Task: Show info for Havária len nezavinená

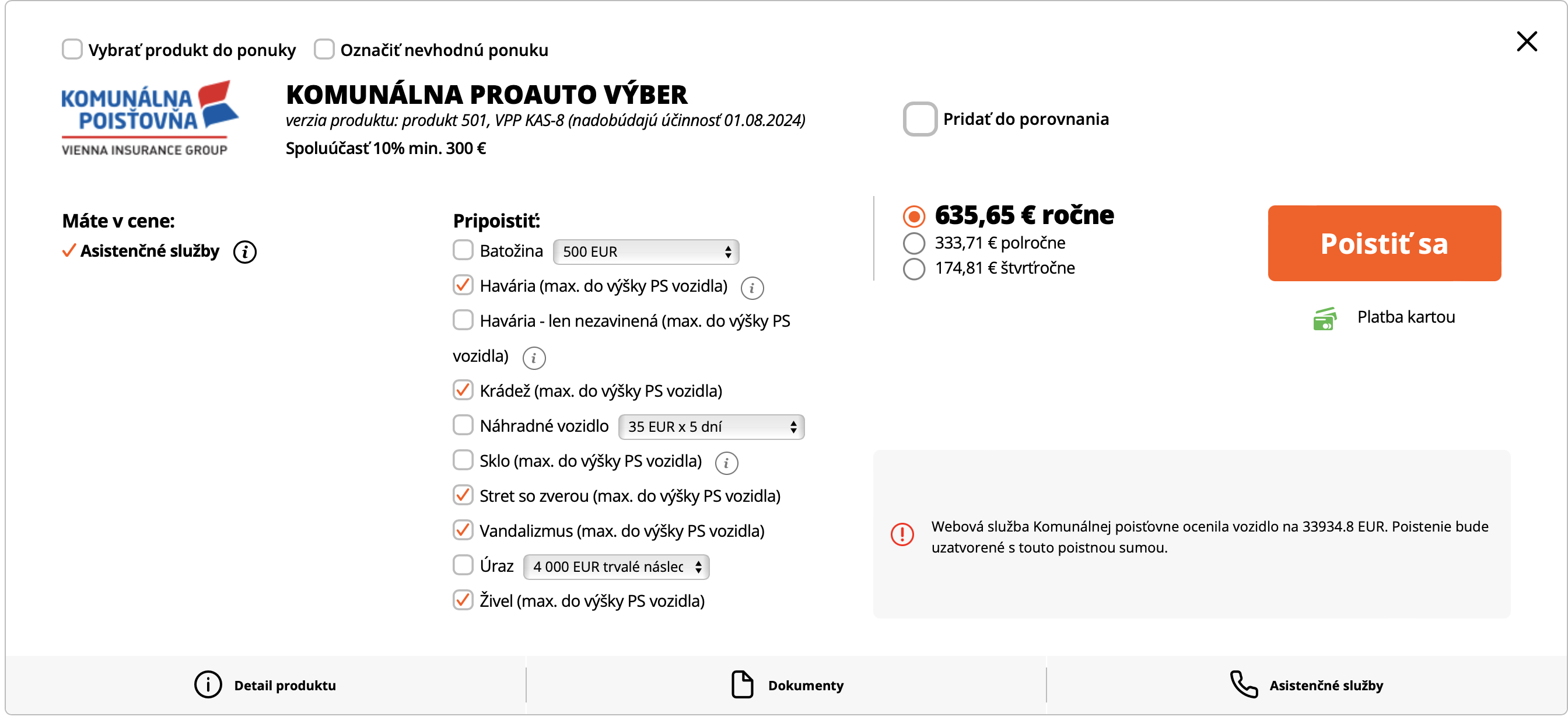Action: click(x=534, y=358)
